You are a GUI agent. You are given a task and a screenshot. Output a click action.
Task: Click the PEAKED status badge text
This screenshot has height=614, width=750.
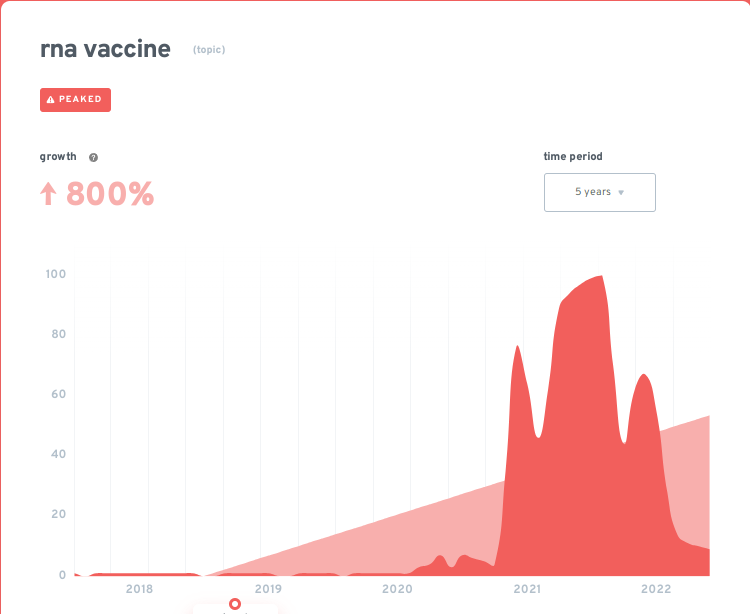80,100
